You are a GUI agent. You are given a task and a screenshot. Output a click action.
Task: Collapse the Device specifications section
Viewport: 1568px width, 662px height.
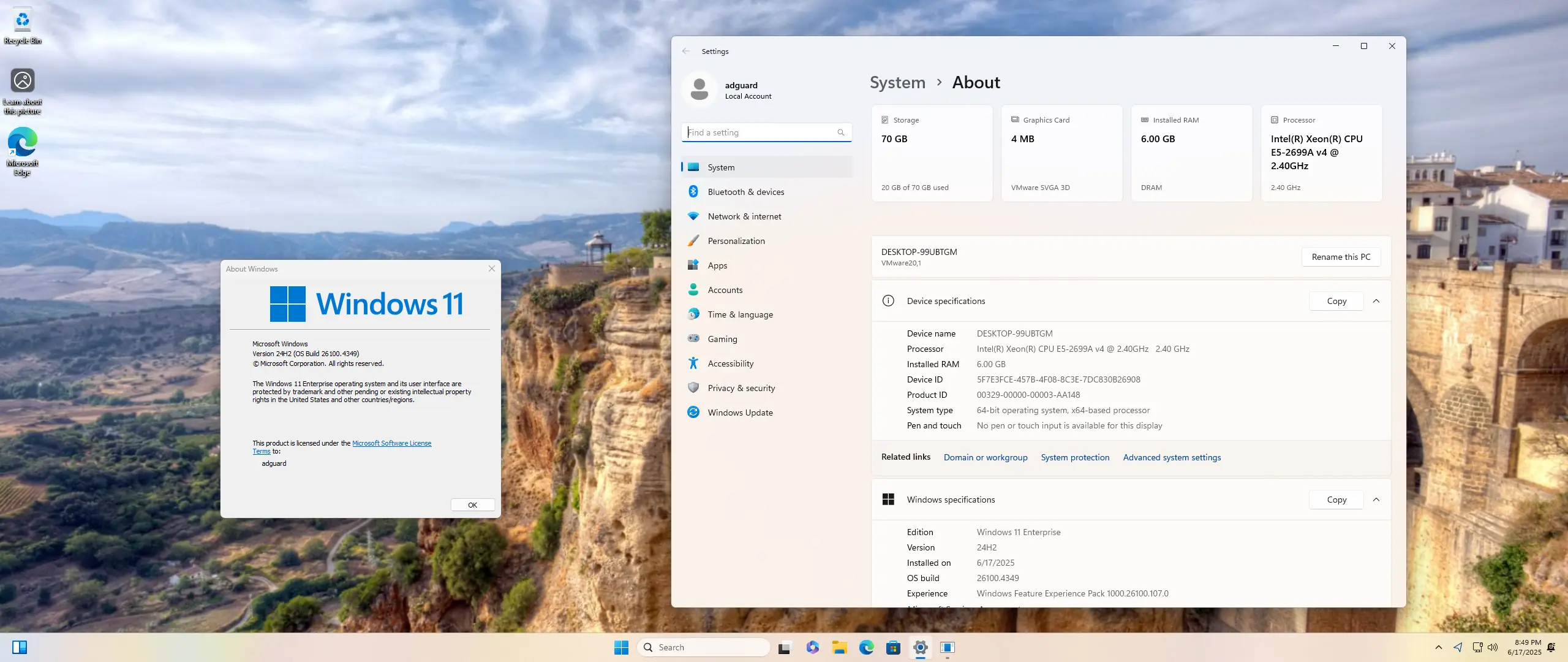click(x=1376, y=301)
